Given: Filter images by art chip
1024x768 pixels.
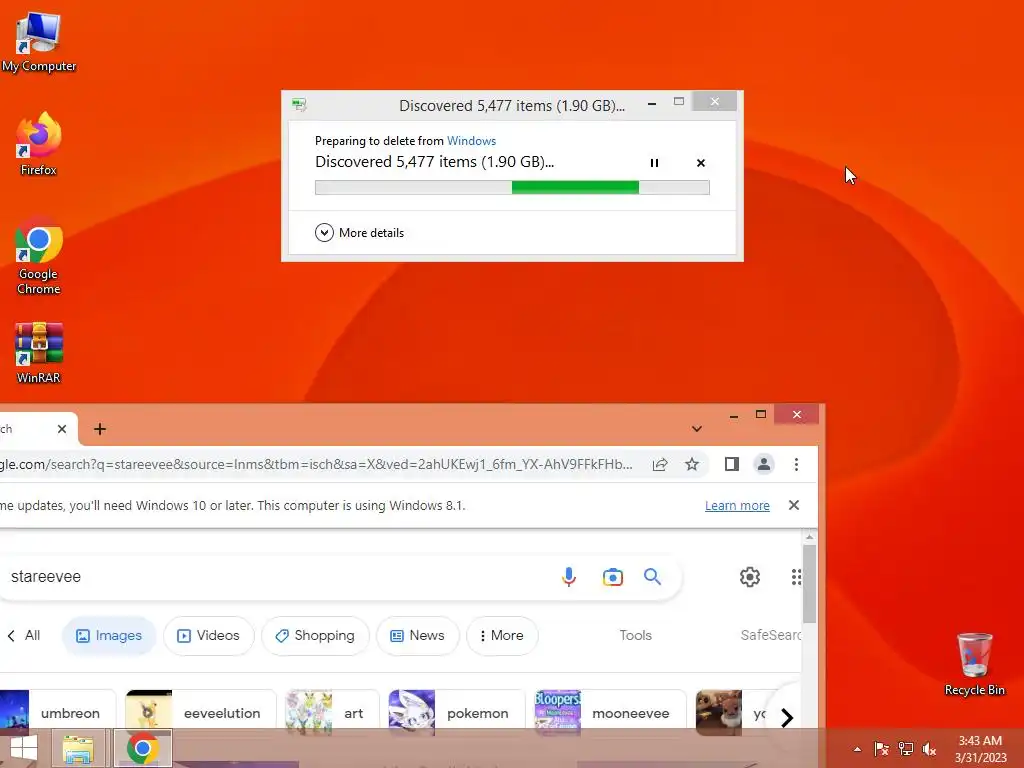Looking at the screenshot, I should tap(332, 713).
